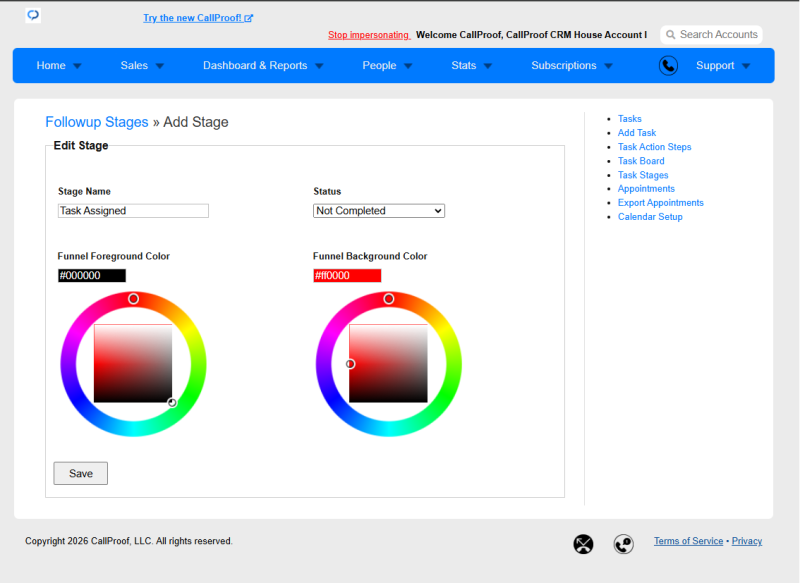Open Terms of Service link
This screenshot has height=583, width=800.
(x=688, y=541)
